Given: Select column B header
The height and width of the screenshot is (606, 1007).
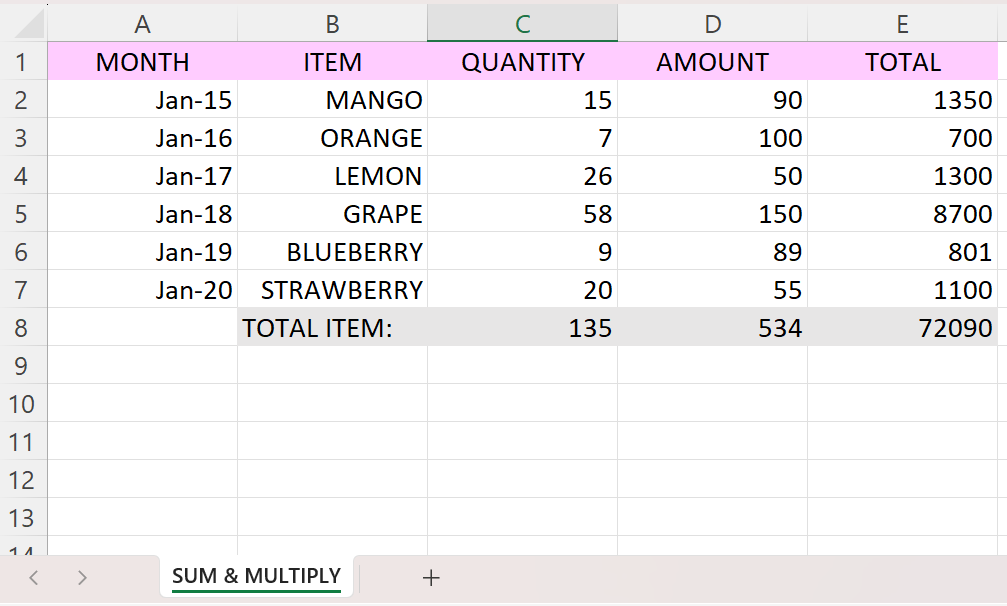Looking at the screenshot, I should 332,24.
